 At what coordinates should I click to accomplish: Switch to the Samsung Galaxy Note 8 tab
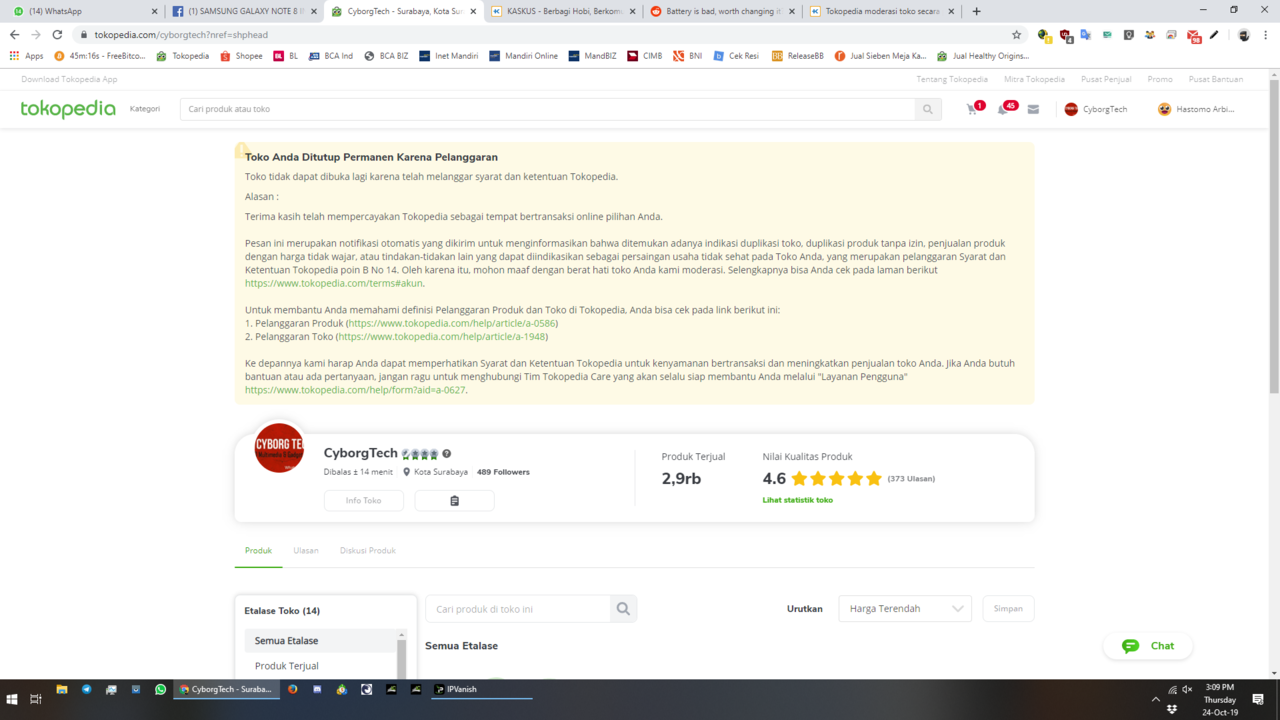(x=243, y=11)
